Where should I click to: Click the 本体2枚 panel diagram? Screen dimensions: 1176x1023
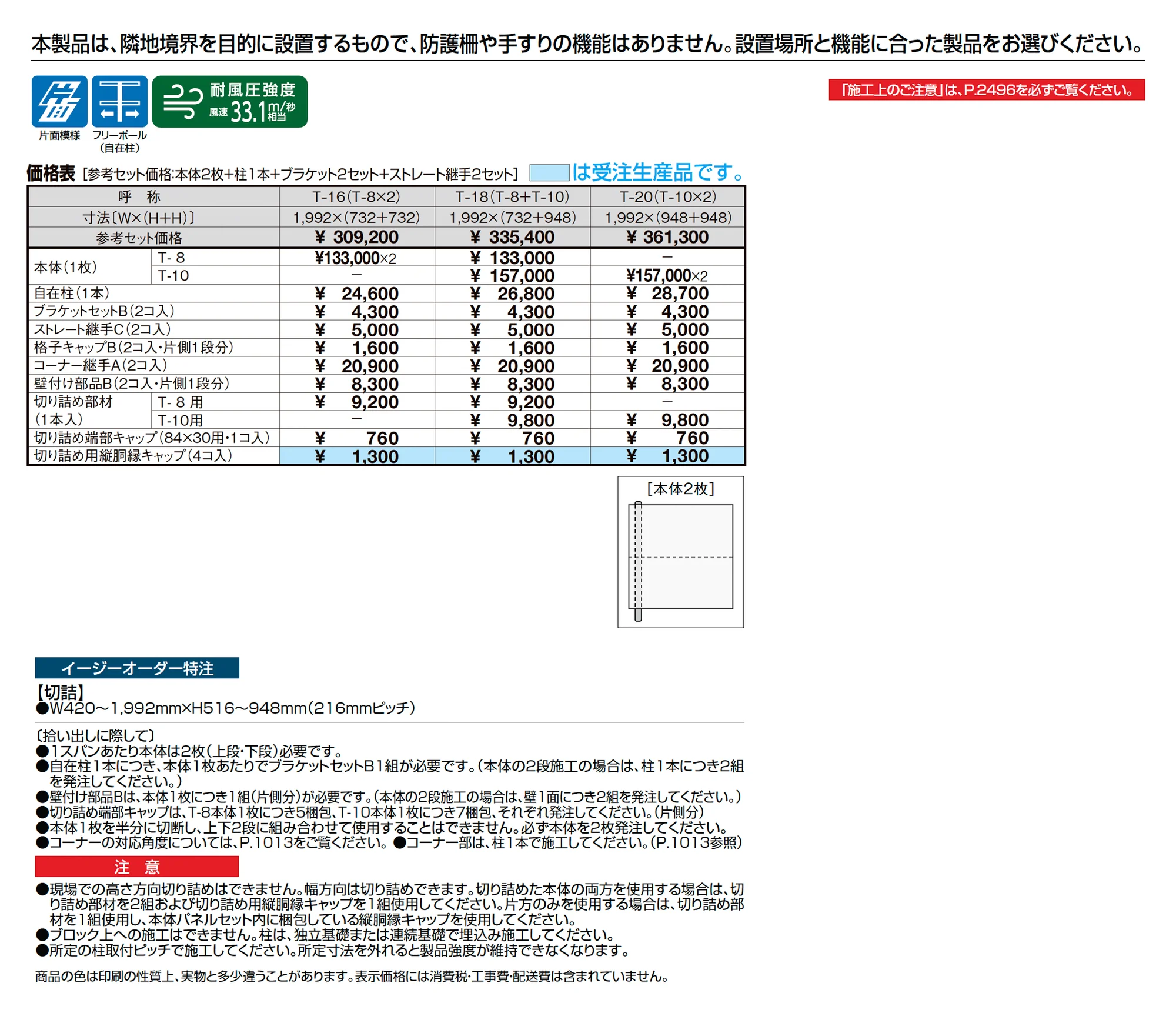(680, 552)
